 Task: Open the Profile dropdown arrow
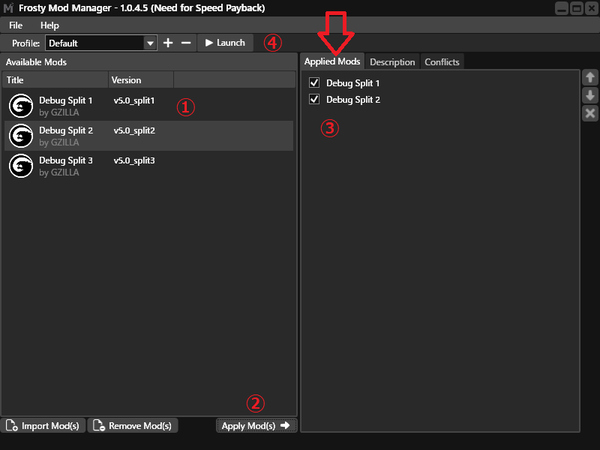(150, 43)
